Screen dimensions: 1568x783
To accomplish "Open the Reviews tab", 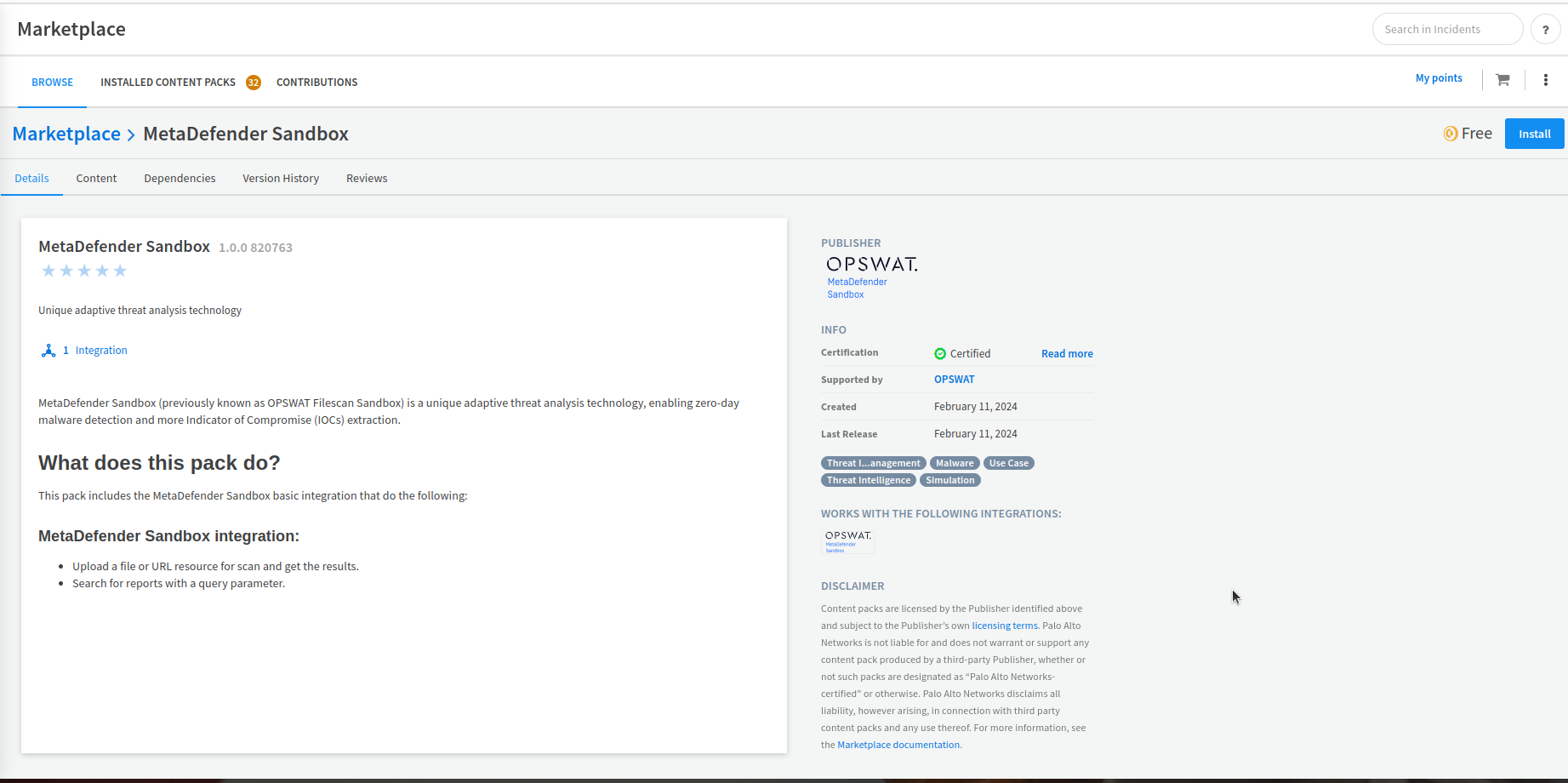I will click(x=367, y=179).
